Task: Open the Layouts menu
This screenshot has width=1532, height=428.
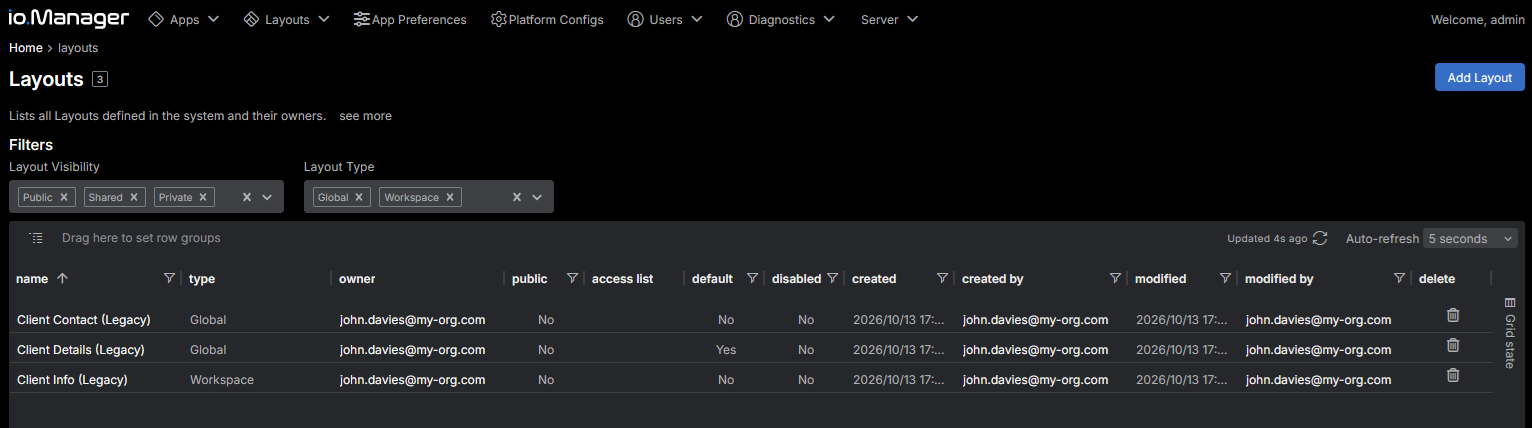Action: coord(287,19)
